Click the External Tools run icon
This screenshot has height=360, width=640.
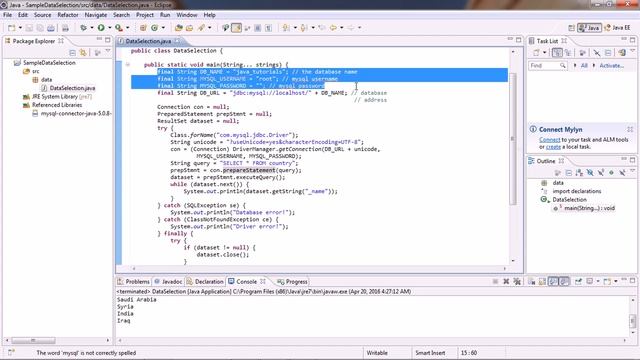click(119, 28)
